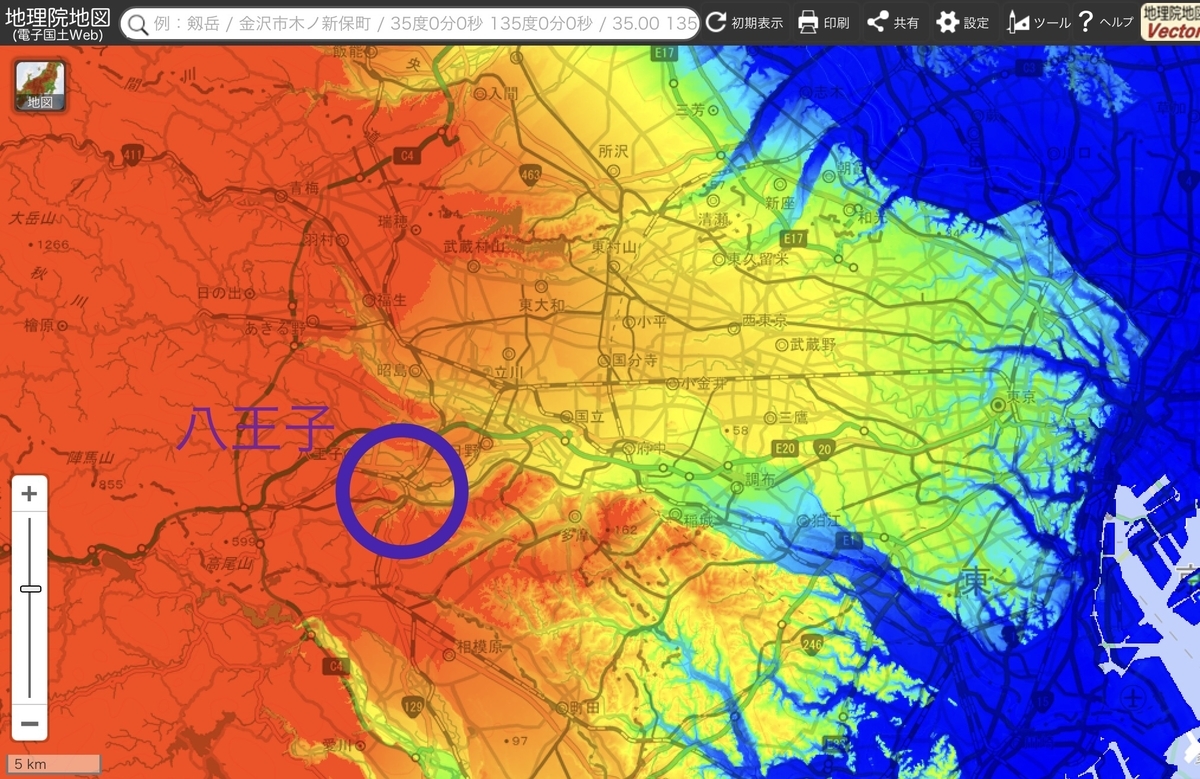Click the 5 km scale bar
The height and width of the screenshot is (779, 1200).
[x=56, y=764]
